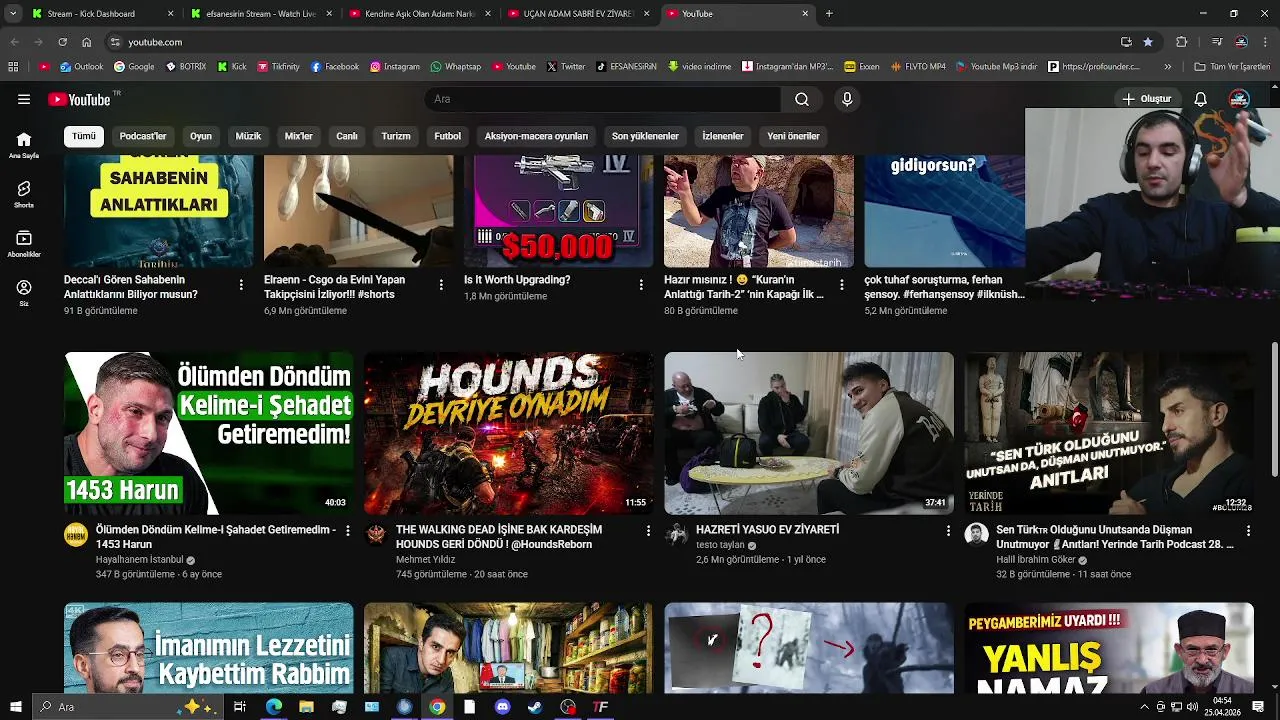Open the browser apps grid icon

point(13,67)
